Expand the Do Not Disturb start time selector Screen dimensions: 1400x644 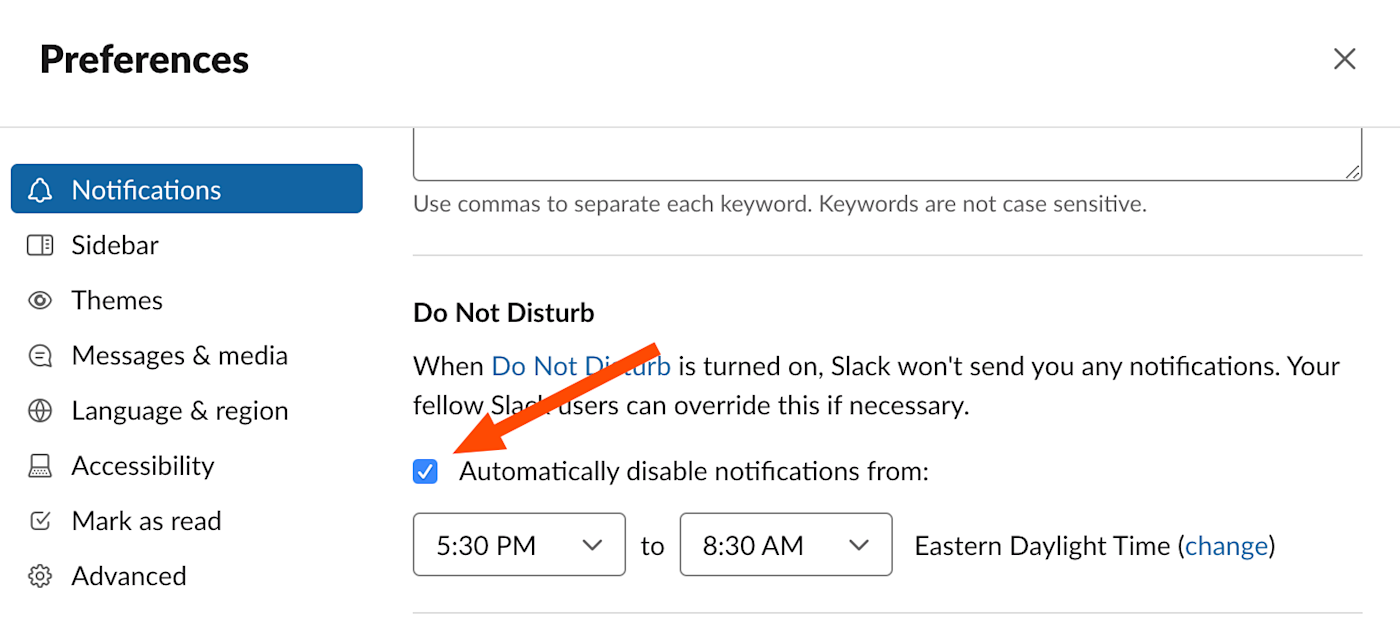(519, 544)
